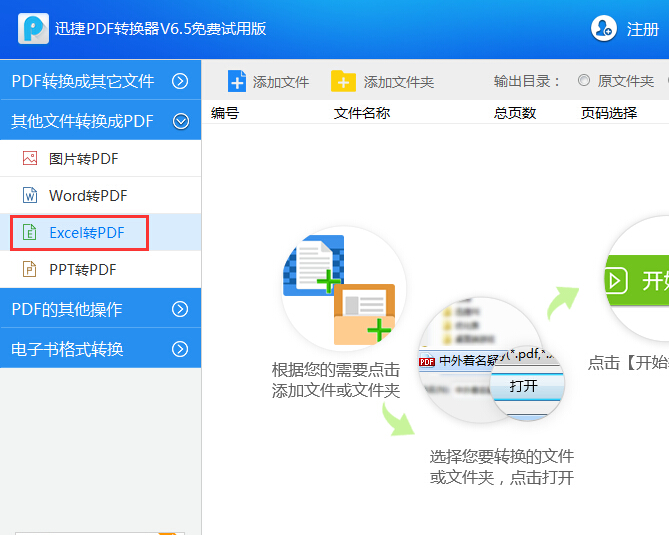Expand PDF的其他操作 chevron
669x535 pixels.
click(180, 309)
